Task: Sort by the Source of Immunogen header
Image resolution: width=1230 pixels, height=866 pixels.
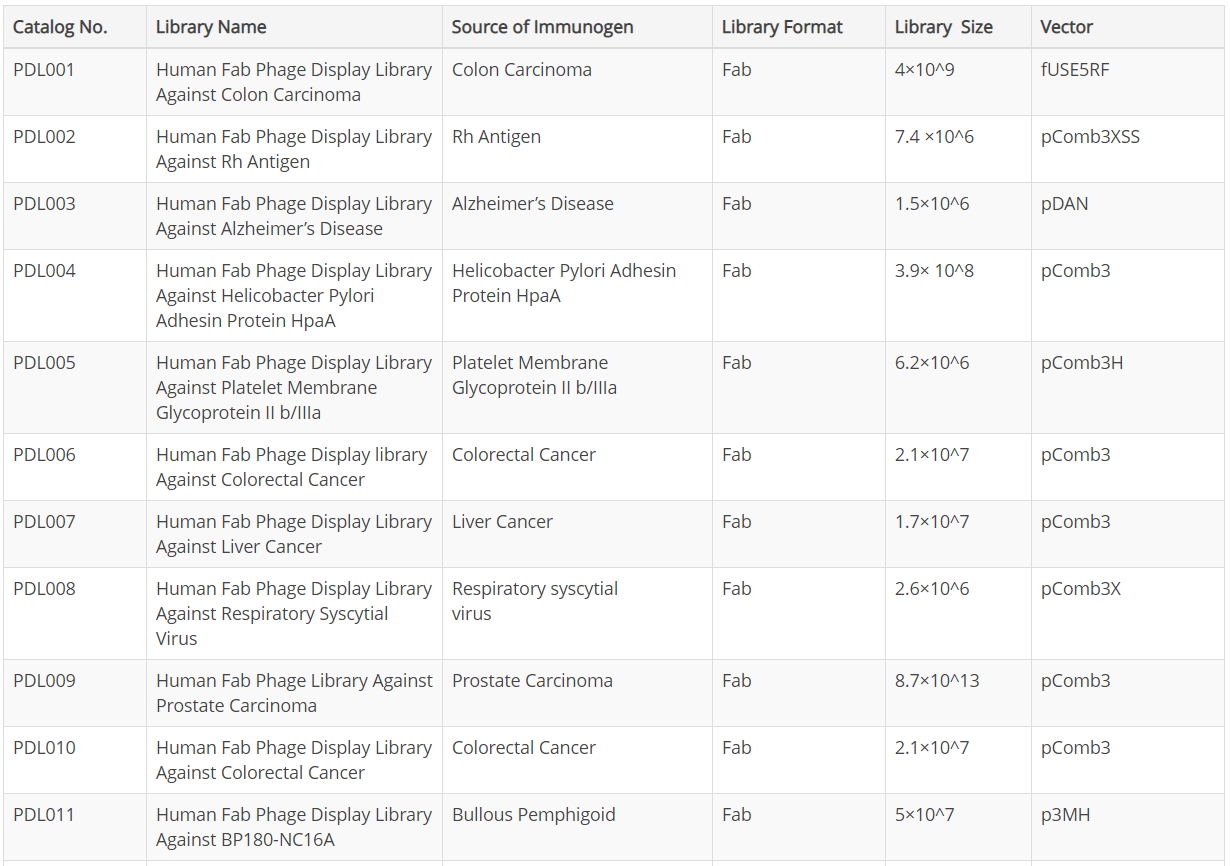Action: point(541,27)
